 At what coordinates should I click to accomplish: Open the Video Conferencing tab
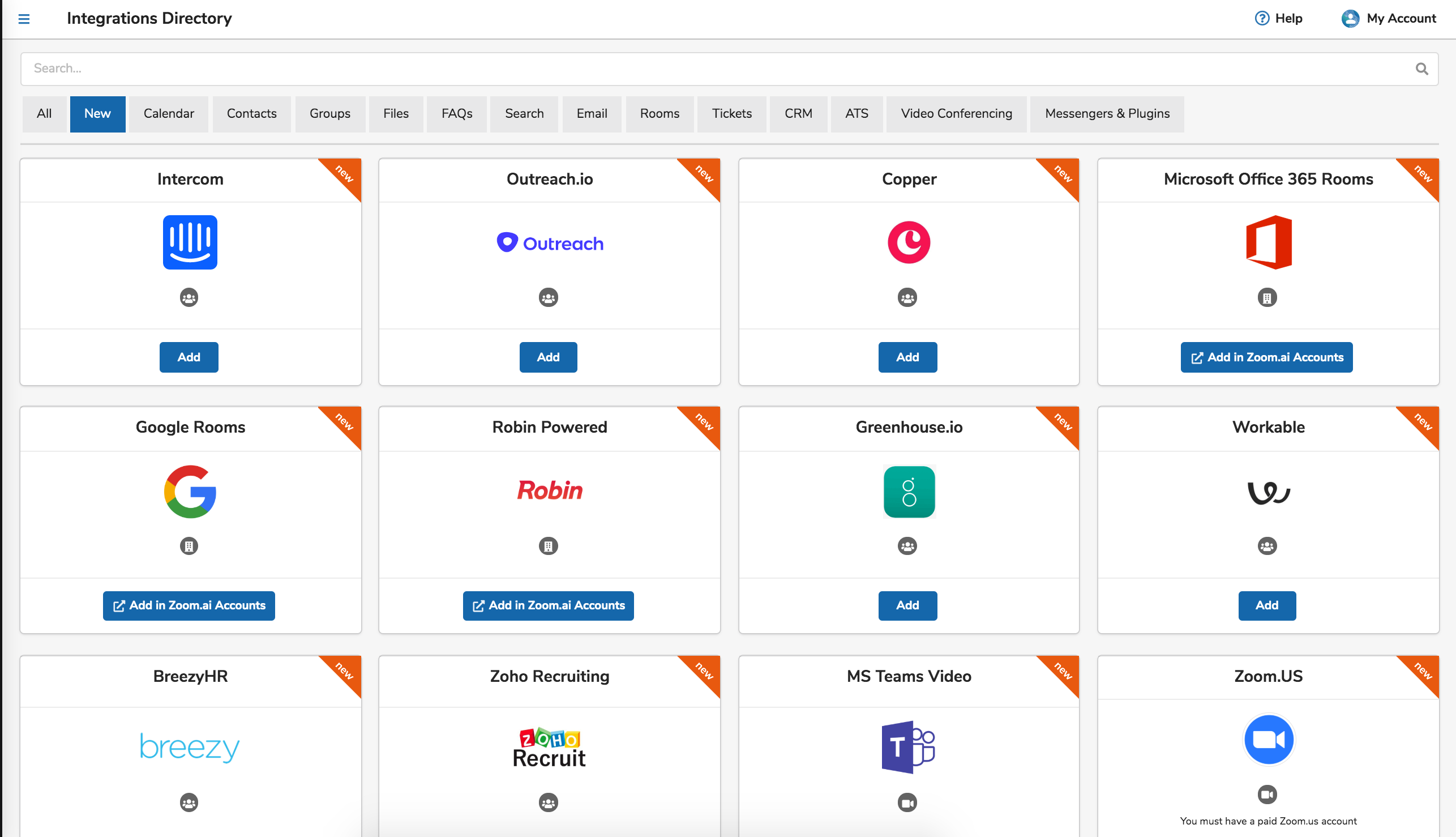[x=956, y=114]
